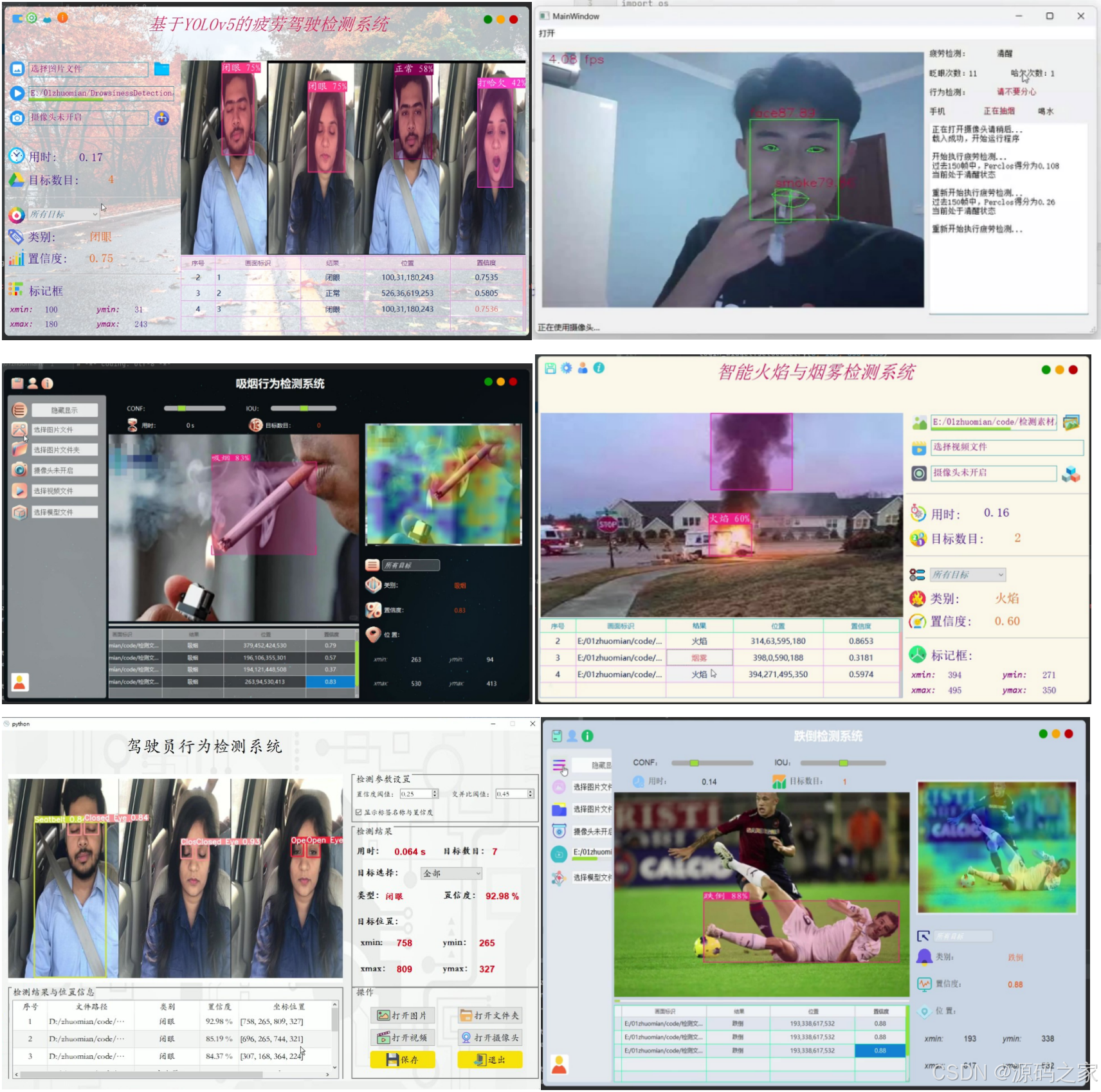Open the 全部 target selection dropdown in driver behavior window
Viewport: 1101px width, 1092px height.
click(451, 873)
